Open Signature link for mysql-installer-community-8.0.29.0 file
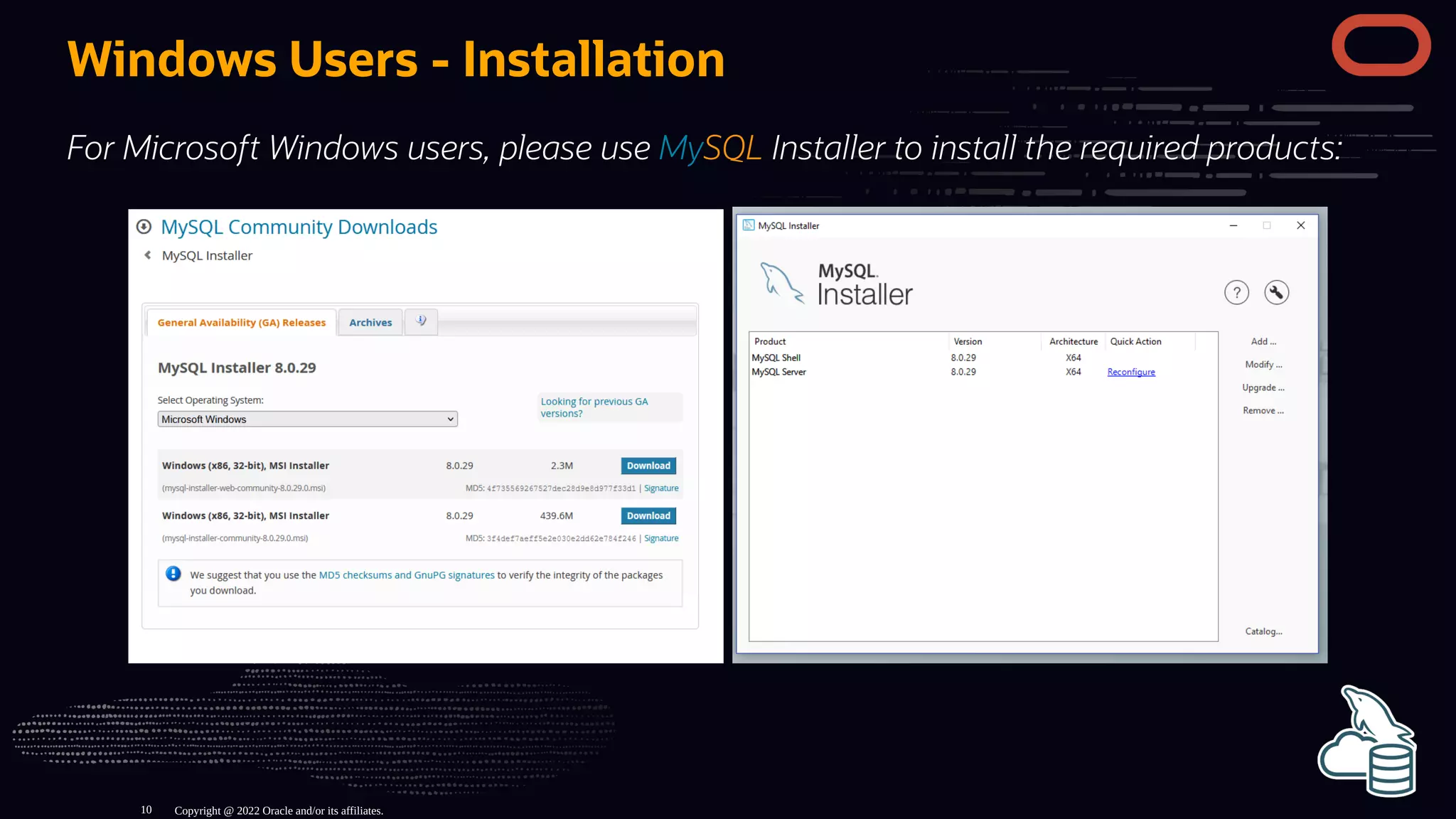 coord(661,538)
